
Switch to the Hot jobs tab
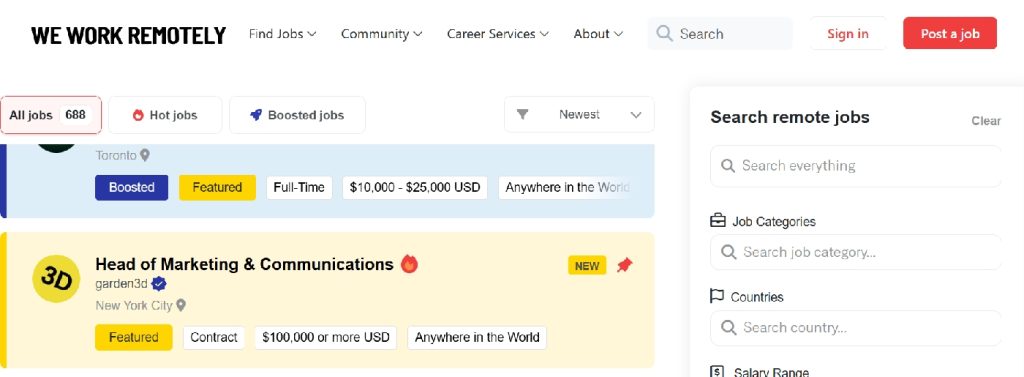pyautogui.click(x=165, y=115)
